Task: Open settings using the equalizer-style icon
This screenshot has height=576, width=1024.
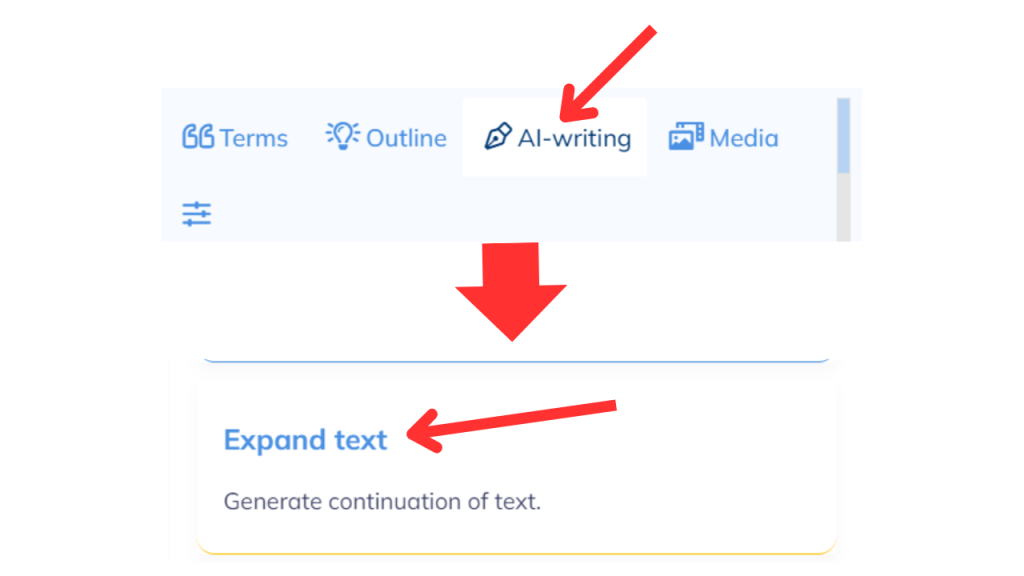Action: [197, 213]
